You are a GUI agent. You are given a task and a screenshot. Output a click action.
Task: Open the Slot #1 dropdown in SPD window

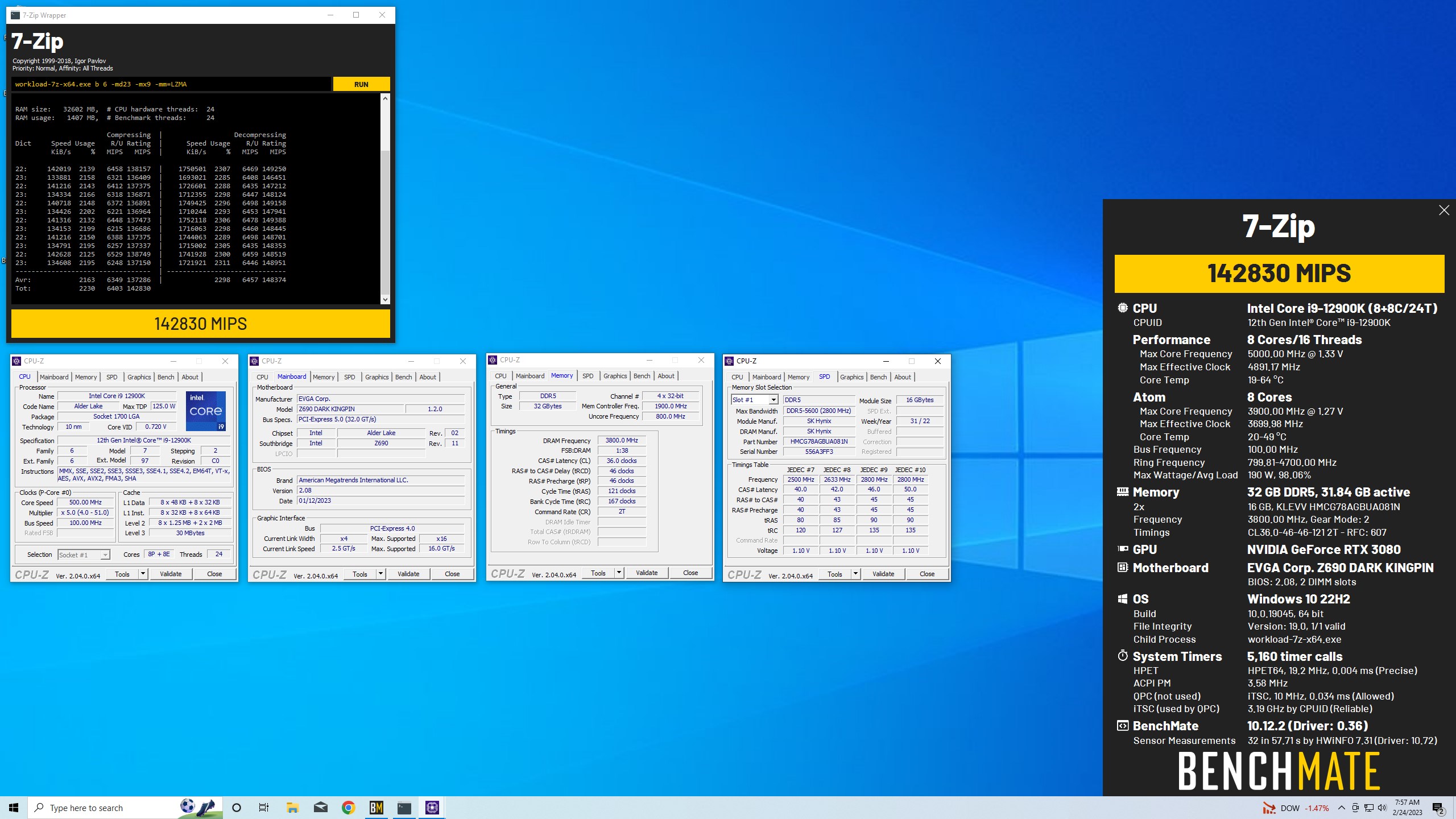point(773,400)
